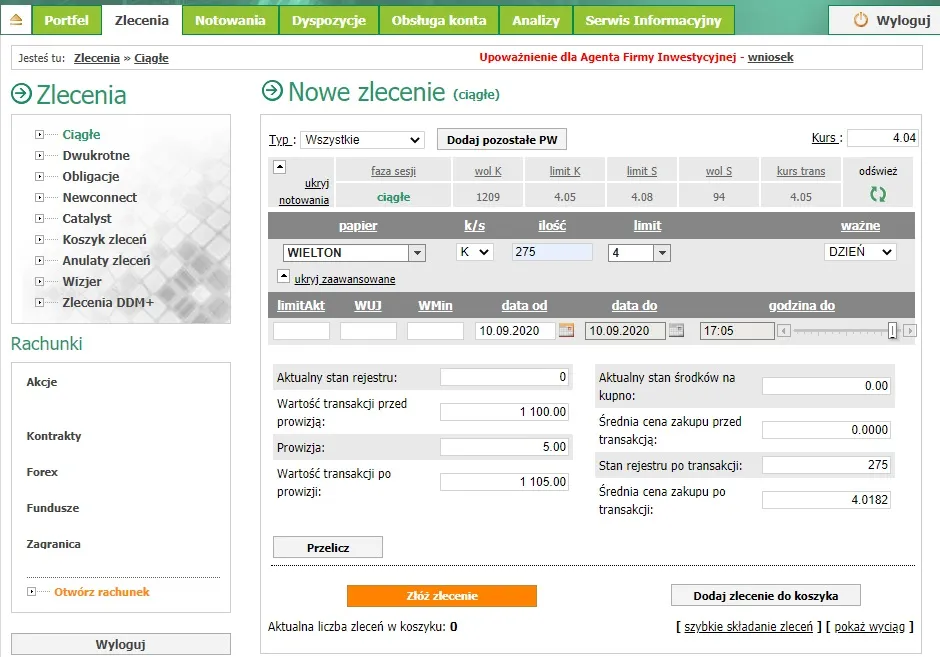Expand the Wizjer tree node
Screen dimensions: 940x657
click(x=39, y=282)
